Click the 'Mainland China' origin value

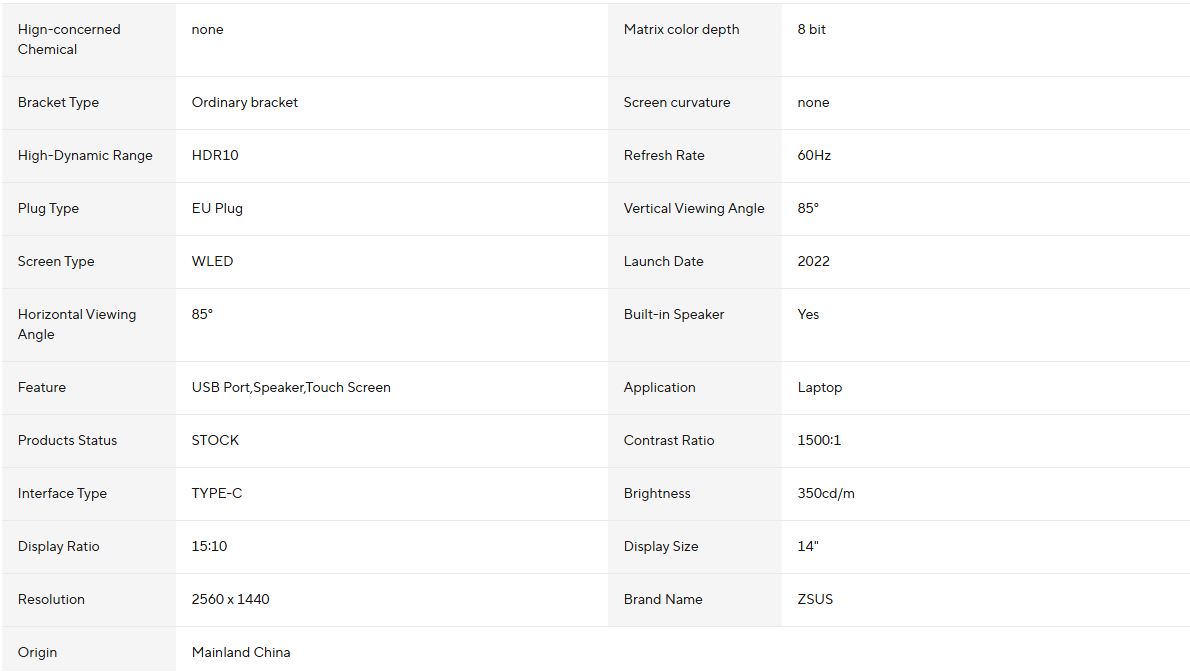pos(241,652)
